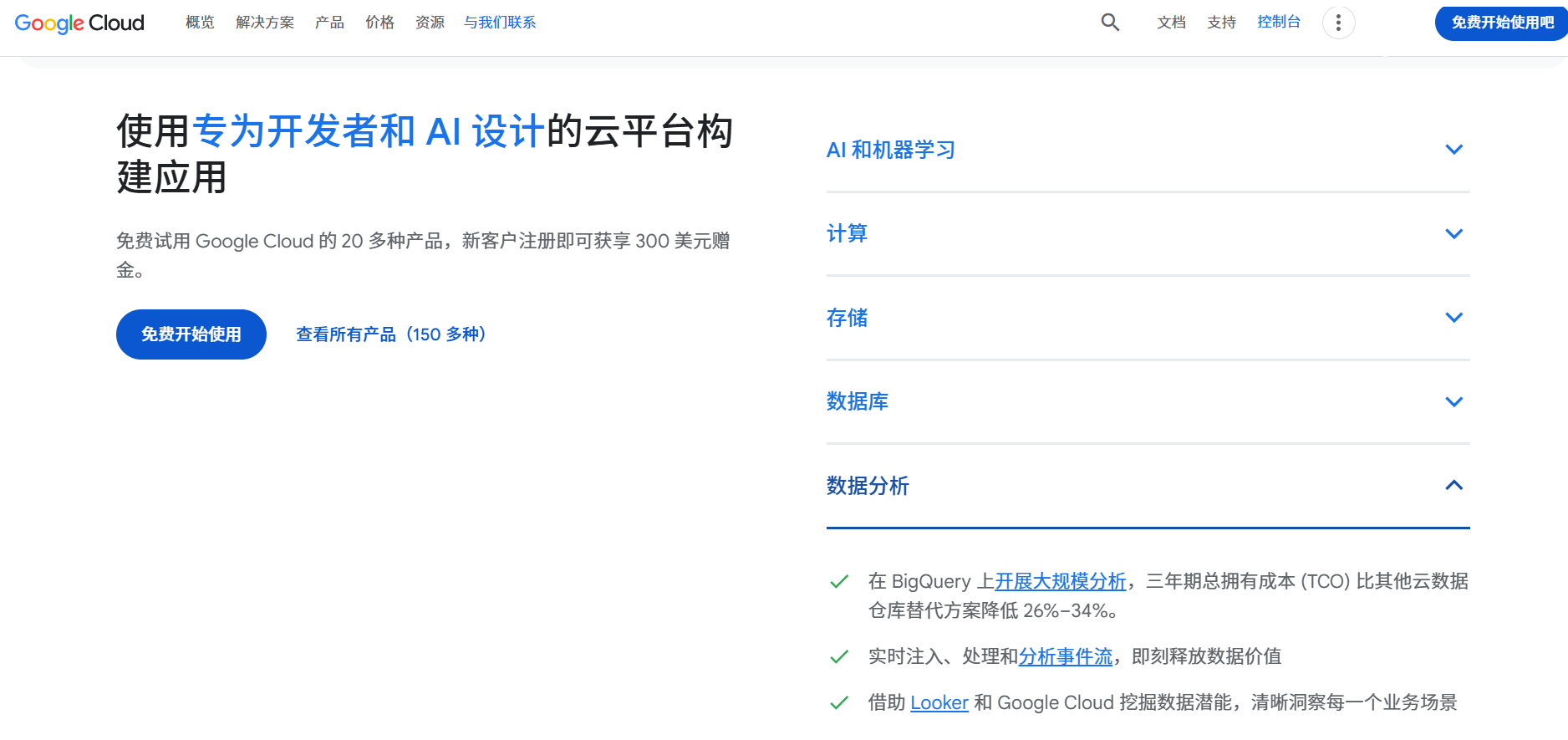Screen dimensions: 1568x740
Task: Open the three-dot more options menu
Action: (1338, 23)
